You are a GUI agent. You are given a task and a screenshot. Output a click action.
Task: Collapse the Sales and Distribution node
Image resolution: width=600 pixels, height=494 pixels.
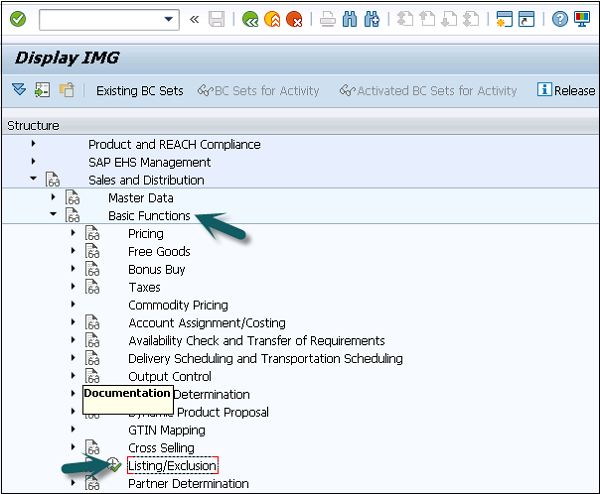[33, 180]
